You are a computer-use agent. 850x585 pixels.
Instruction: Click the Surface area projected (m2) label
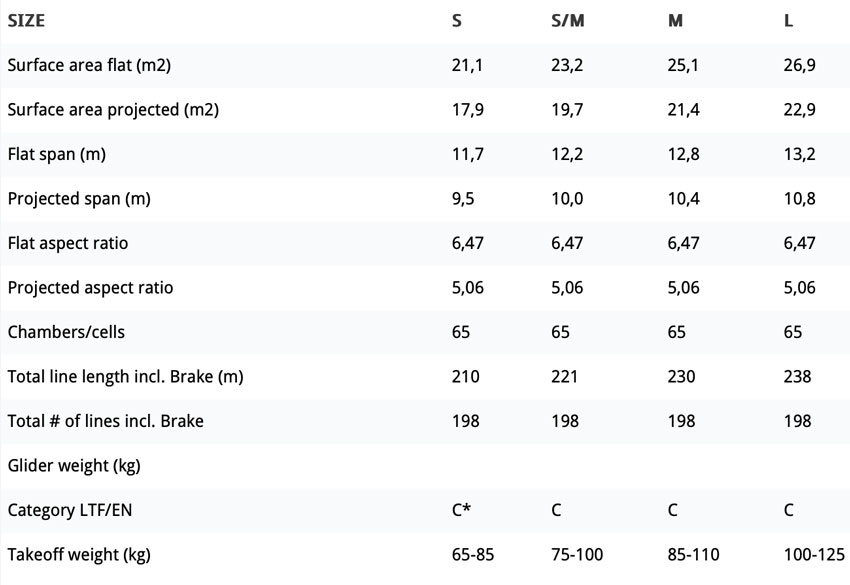point(113,110)
